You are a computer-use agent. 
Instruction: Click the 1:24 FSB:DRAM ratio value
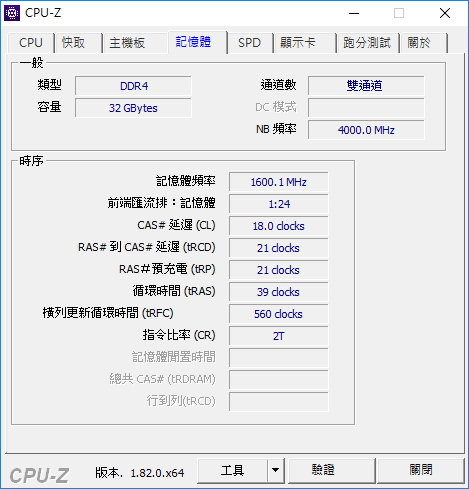pyautogui.click(x=279, y=204)
